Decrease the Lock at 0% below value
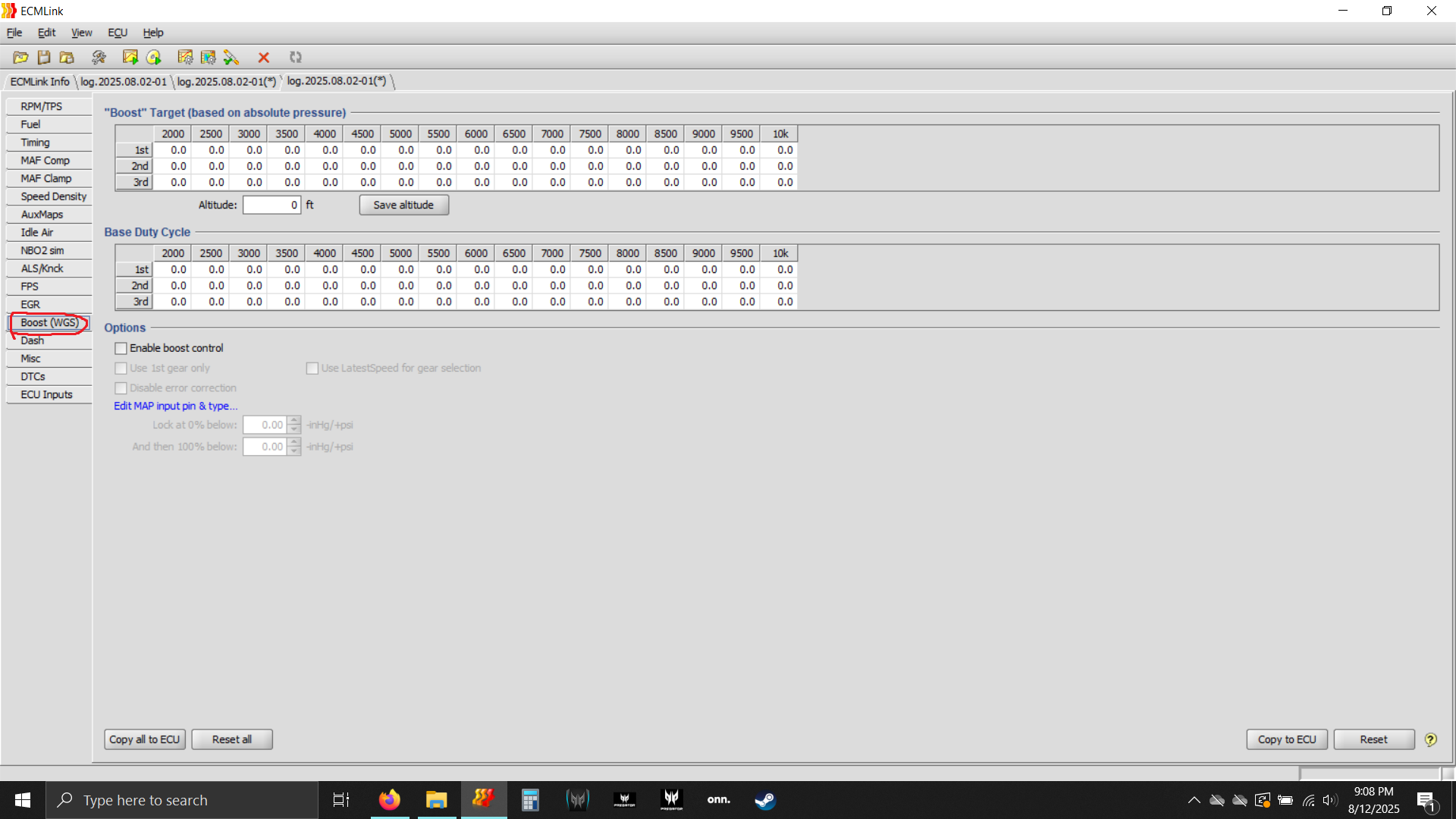This screenshot has width=1456, height=819. pos(294,429)
